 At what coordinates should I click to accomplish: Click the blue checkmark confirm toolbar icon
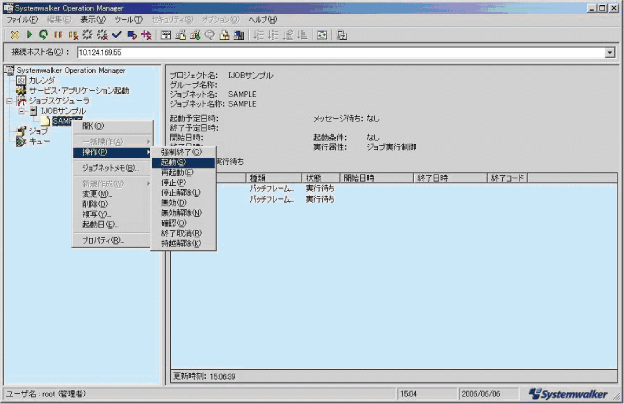(x=117, y=35)
